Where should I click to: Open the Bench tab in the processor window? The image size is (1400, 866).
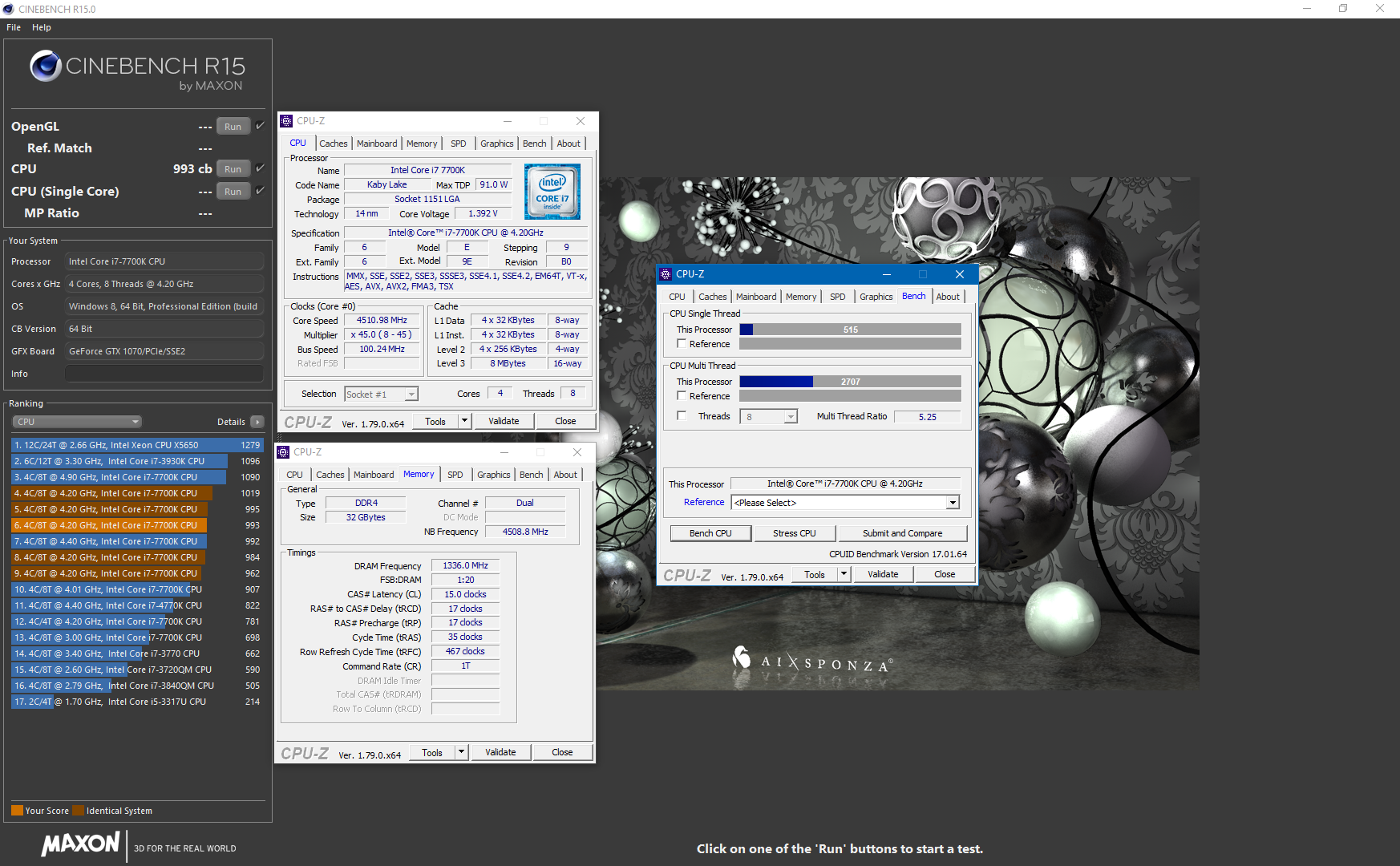535,144
